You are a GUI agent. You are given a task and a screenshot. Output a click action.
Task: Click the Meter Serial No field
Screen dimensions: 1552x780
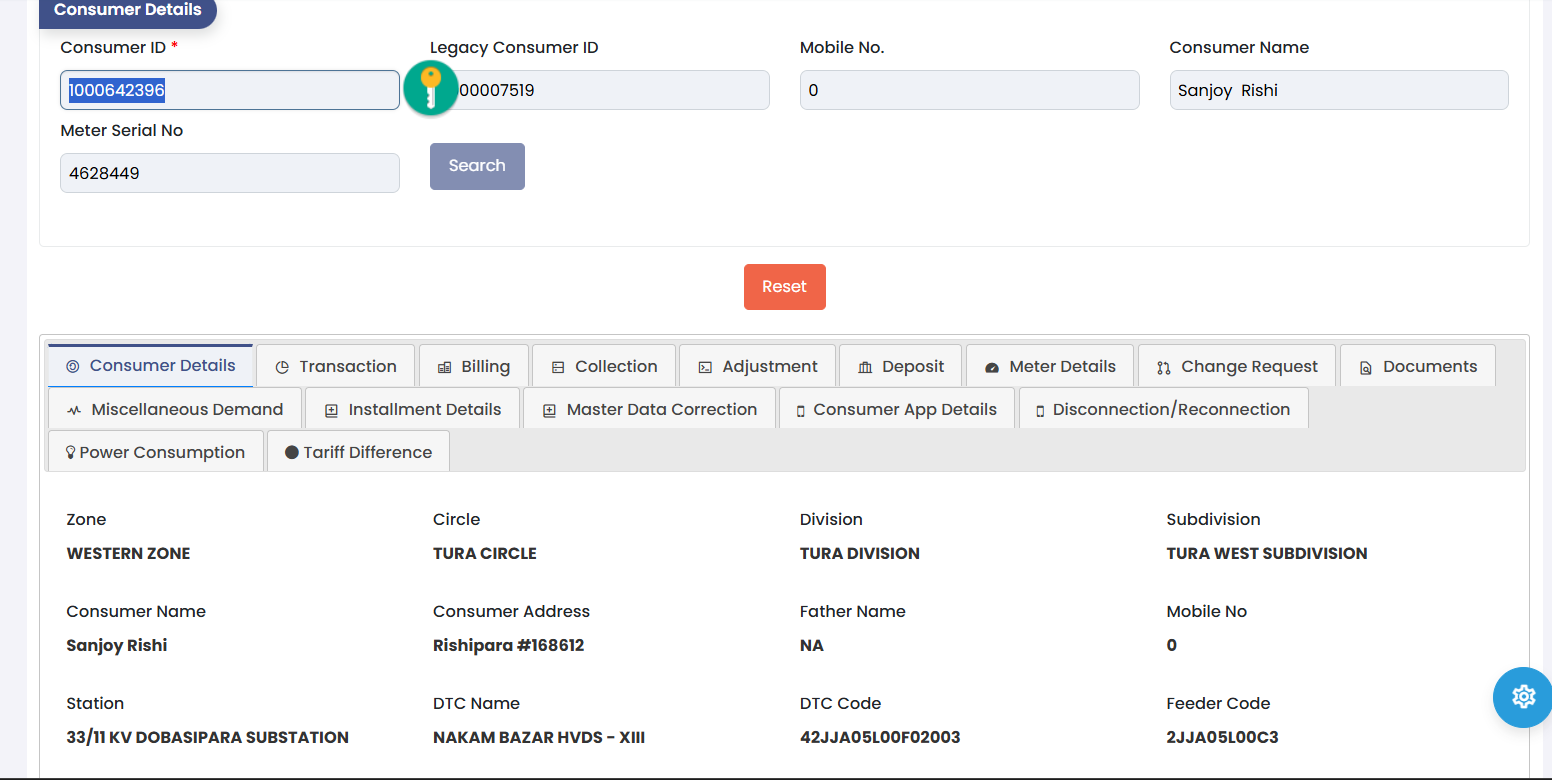[230, 173]
